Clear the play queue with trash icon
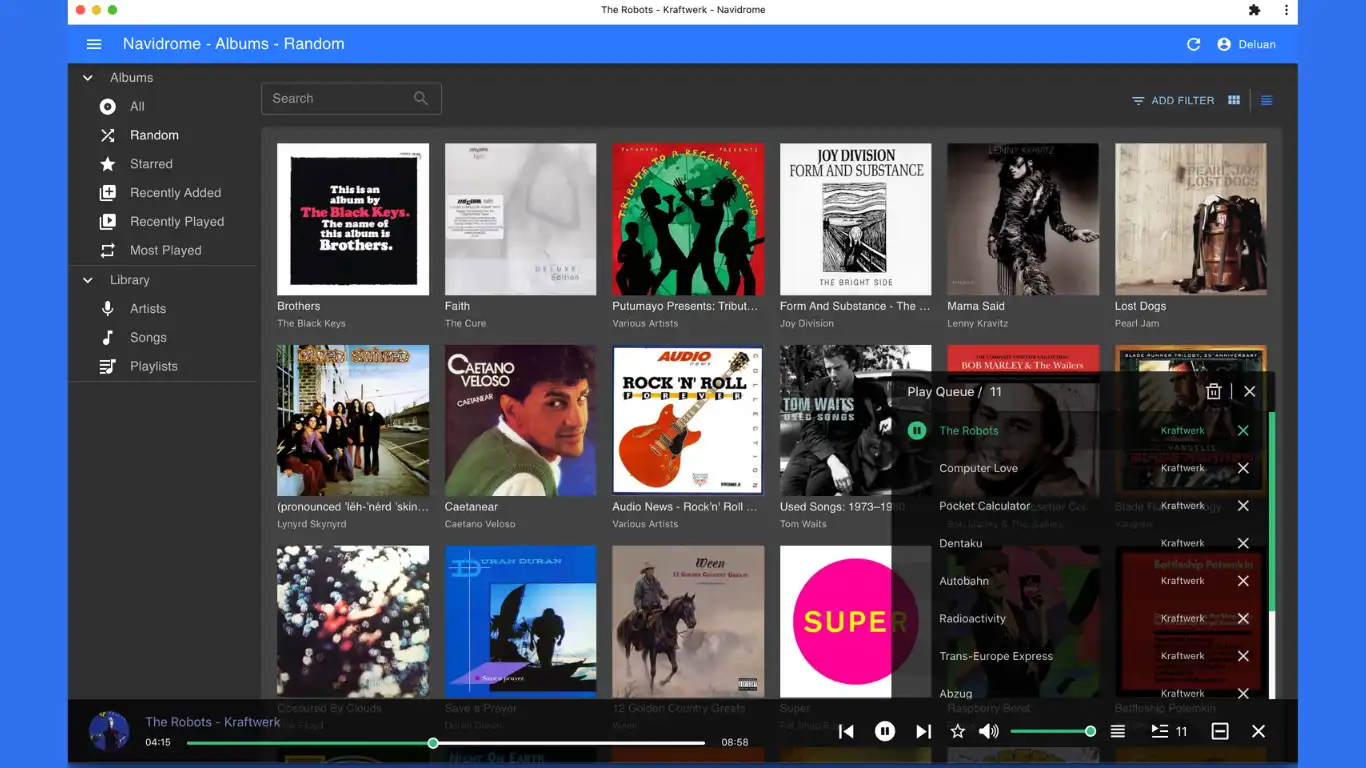The width and height of the screenshot is (1366, 768). 1213,392
